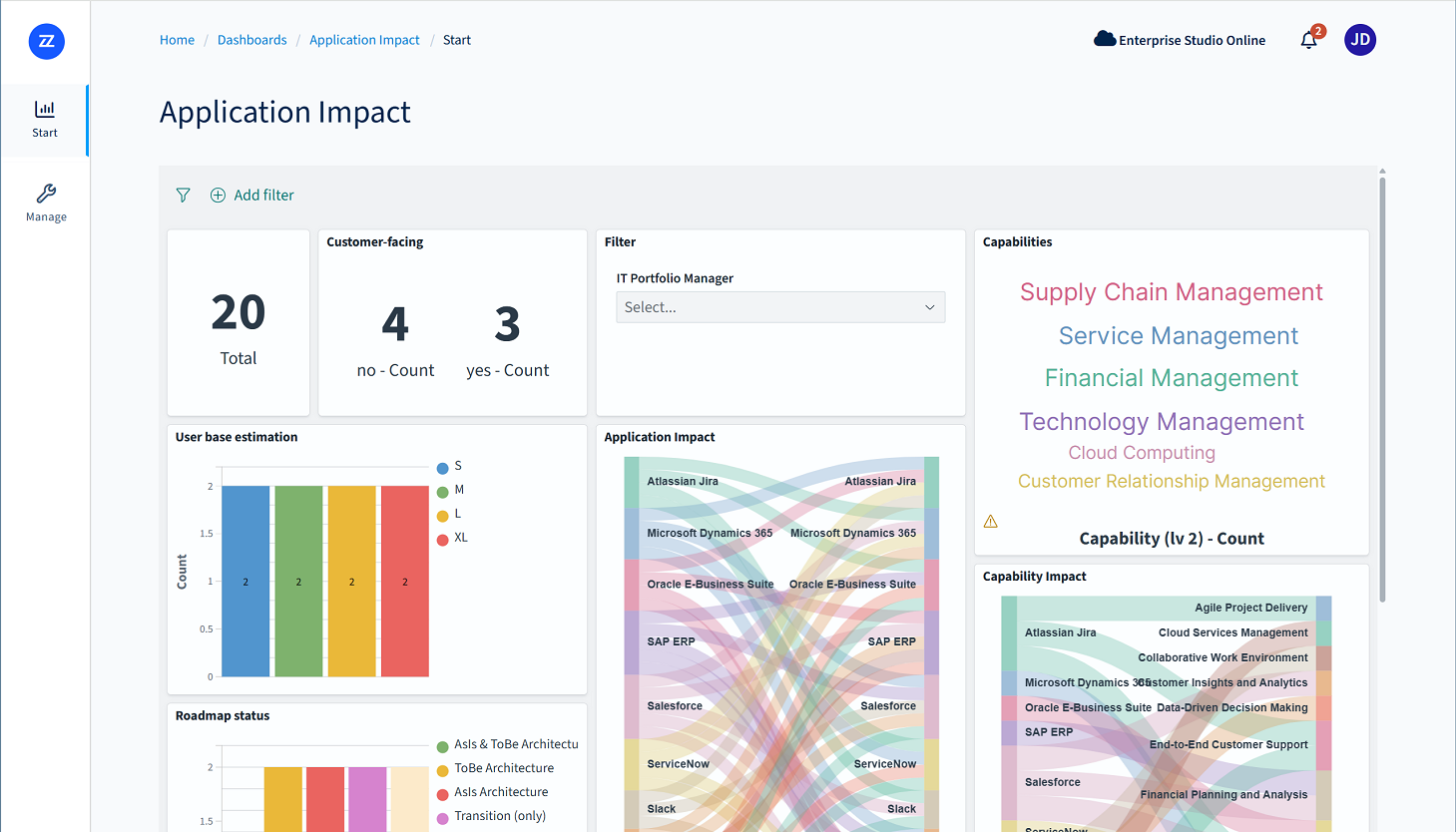Click the 4 no - Count value
The width and height of the screenshot is (1456, 832).
coord(395,324)
